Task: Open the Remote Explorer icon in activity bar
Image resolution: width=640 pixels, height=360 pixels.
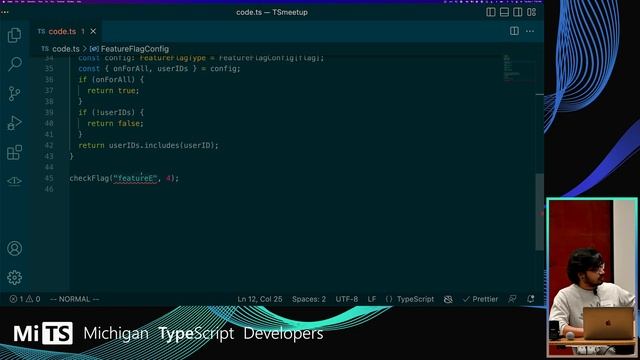Action: [14, 181]
